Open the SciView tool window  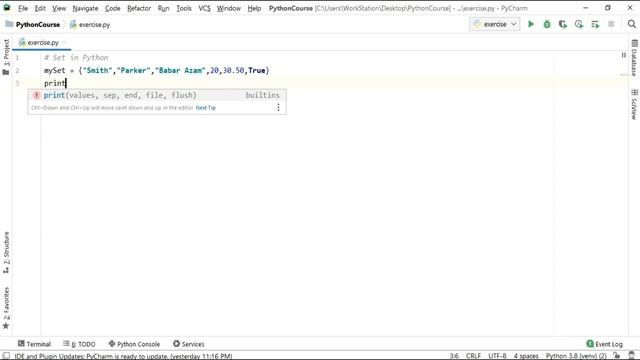634,105
